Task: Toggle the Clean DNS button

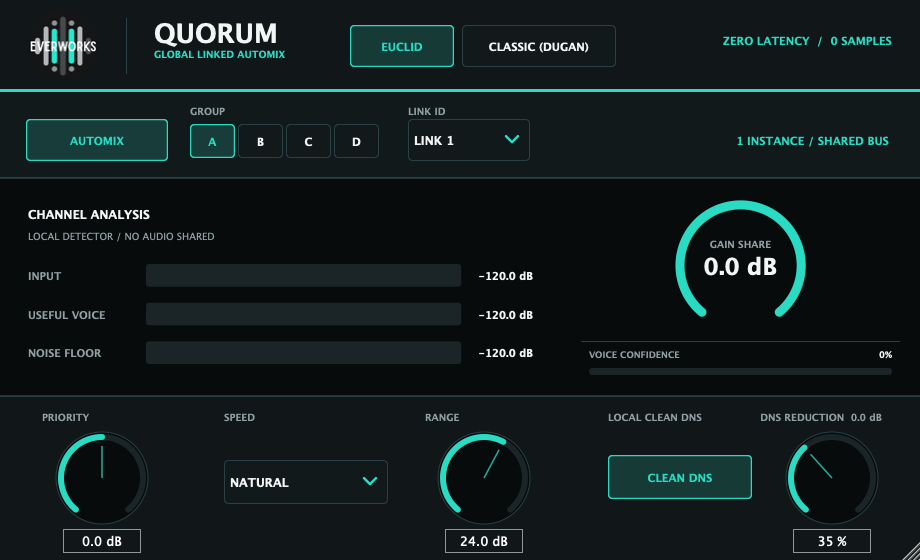Action: click(x=679, y=477)
